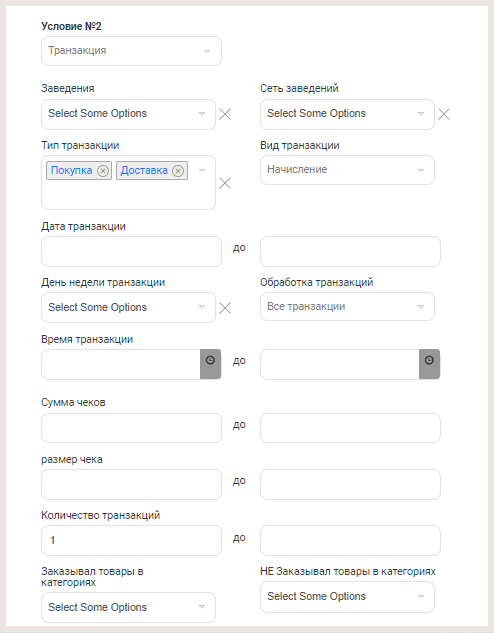The image size is (494, 633).
Task: Click the Дата транзакции end date field
Action: pyautogui.click(x=350, y=252)
